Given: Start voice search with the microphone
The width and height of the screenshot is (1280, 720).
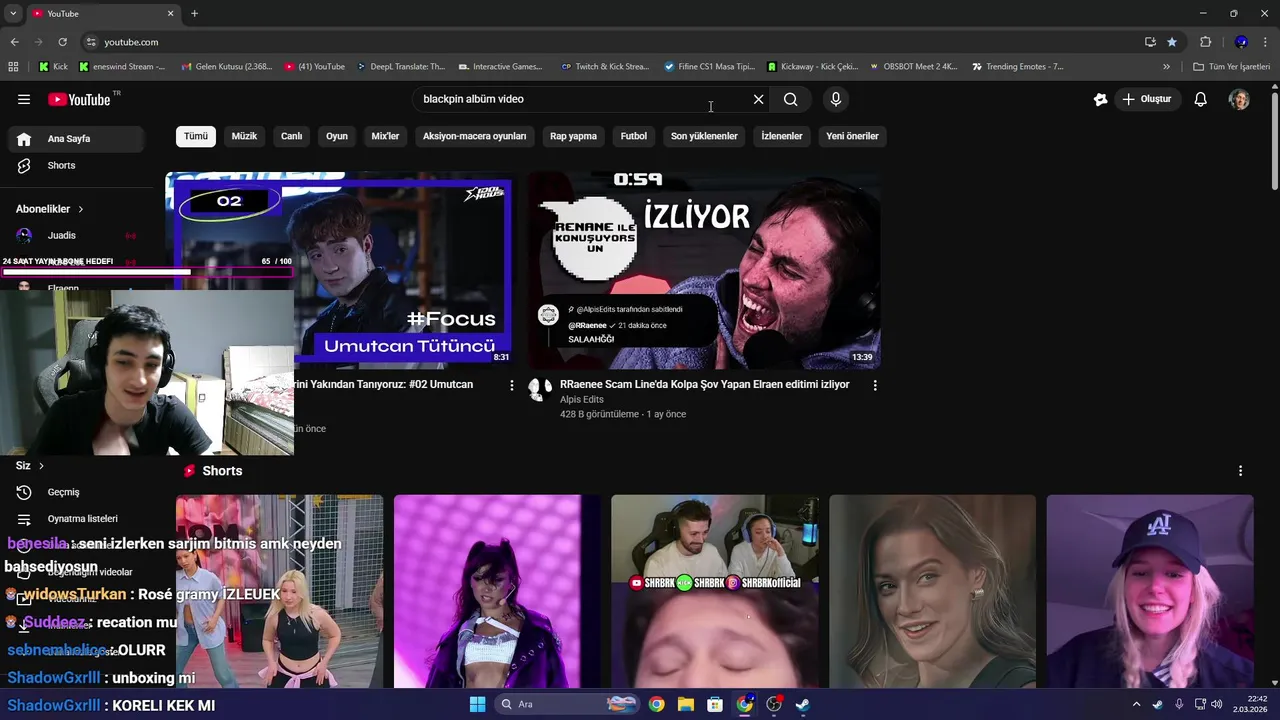Looking at the screenshot, I should point(836,99).
